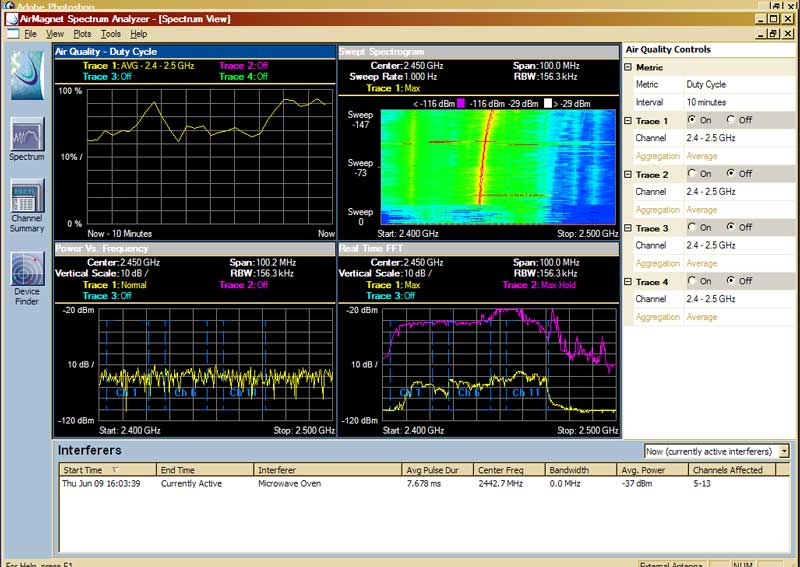
Task: Click Trace 2 Channel 2.4 - 2.5 GHz value
Action: (739, 191)
